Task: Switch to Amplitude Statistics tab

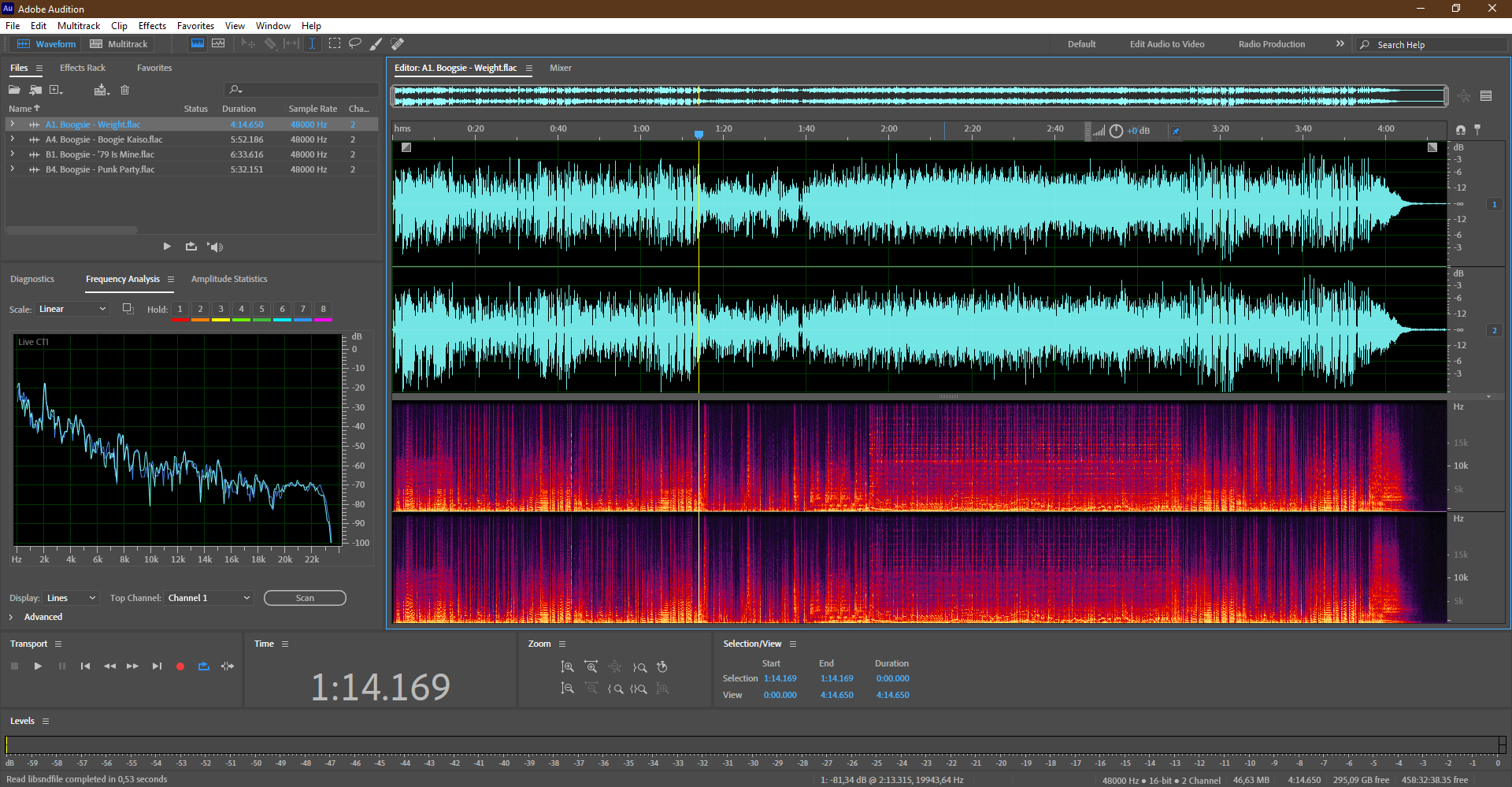Action: tap(229, 279)
